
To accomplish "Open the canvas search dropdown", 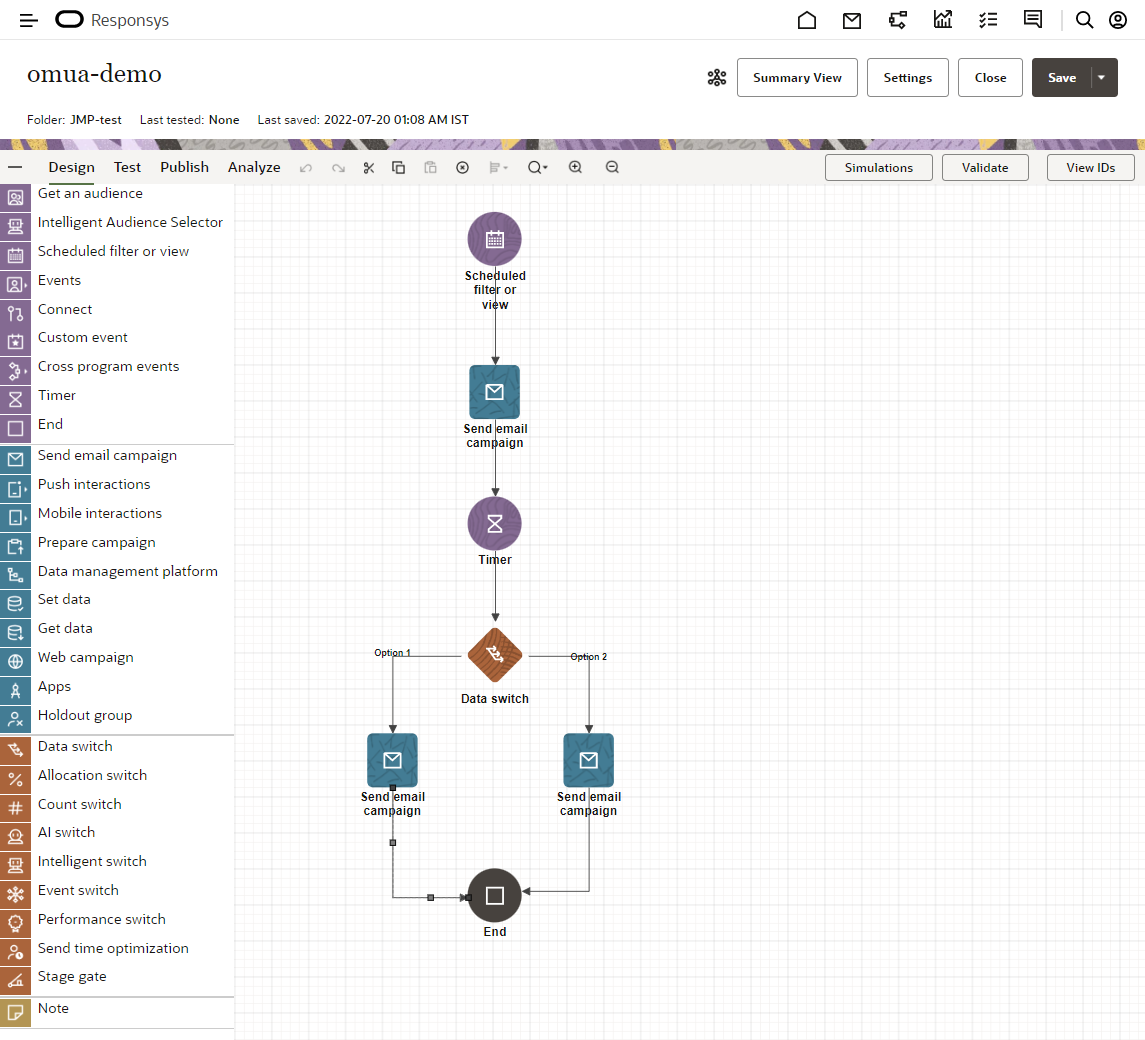I will 537,167.
